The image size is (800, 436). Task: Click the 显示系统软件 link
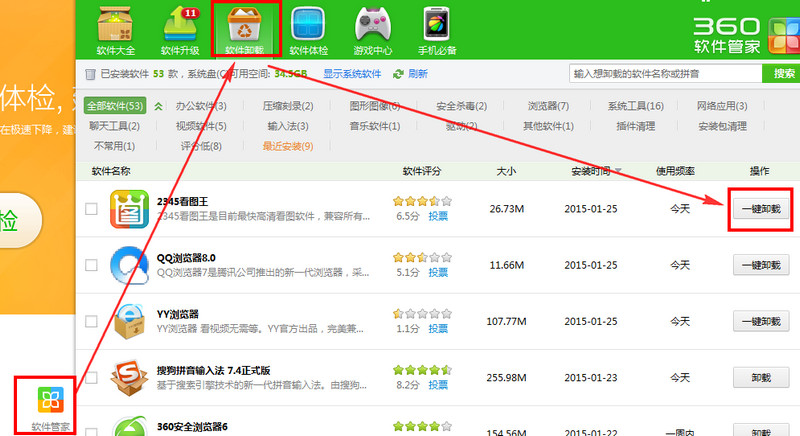click(352, 74)
